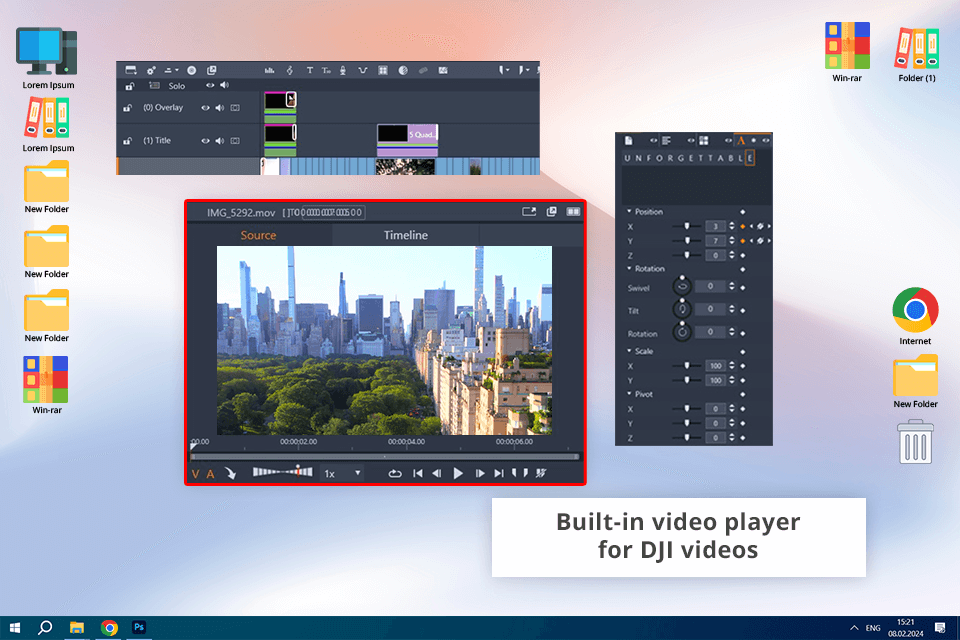
Task: Click the send-to-timeline arrow icon
Action: pyautogui.click(x=230, y=473)
